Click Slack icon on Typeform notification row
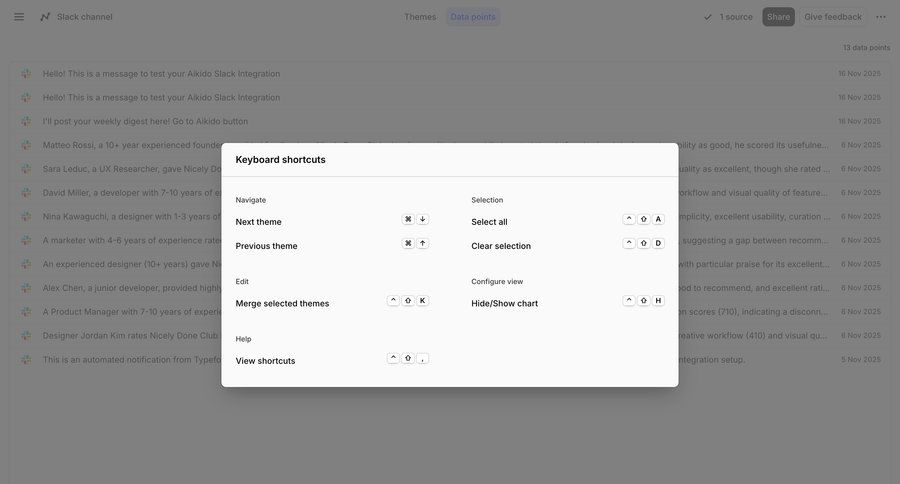Image resolution: width=900 pixels, height=484 pixels. click(x=27, y=360)
